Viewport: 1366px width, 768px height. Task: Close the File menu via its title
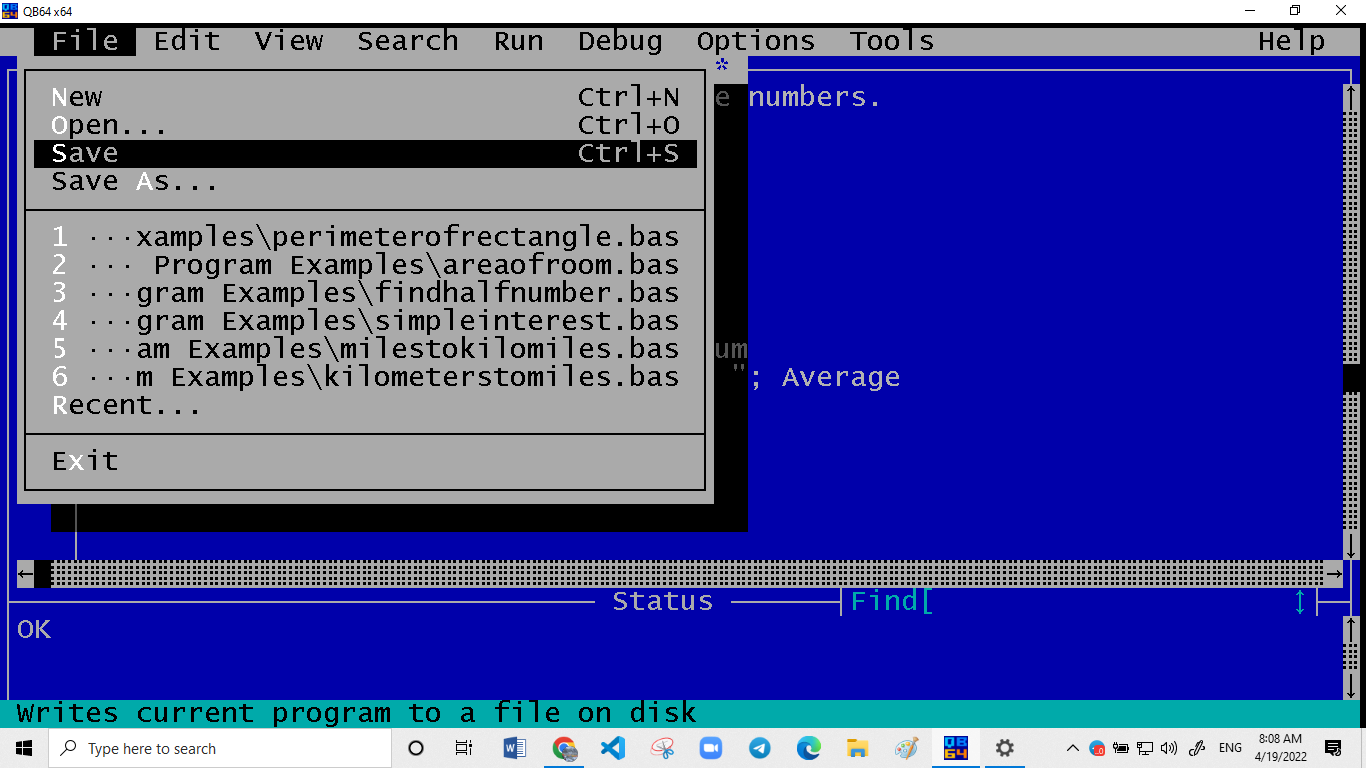point(85,41)
